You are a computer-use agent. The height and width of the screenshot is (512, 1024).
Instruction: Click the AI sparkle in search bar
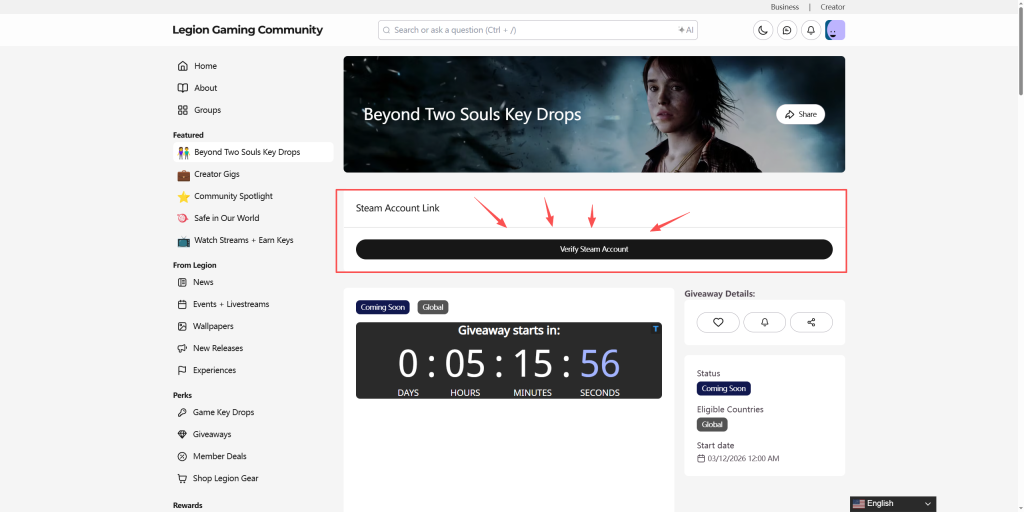pos(685,30)
